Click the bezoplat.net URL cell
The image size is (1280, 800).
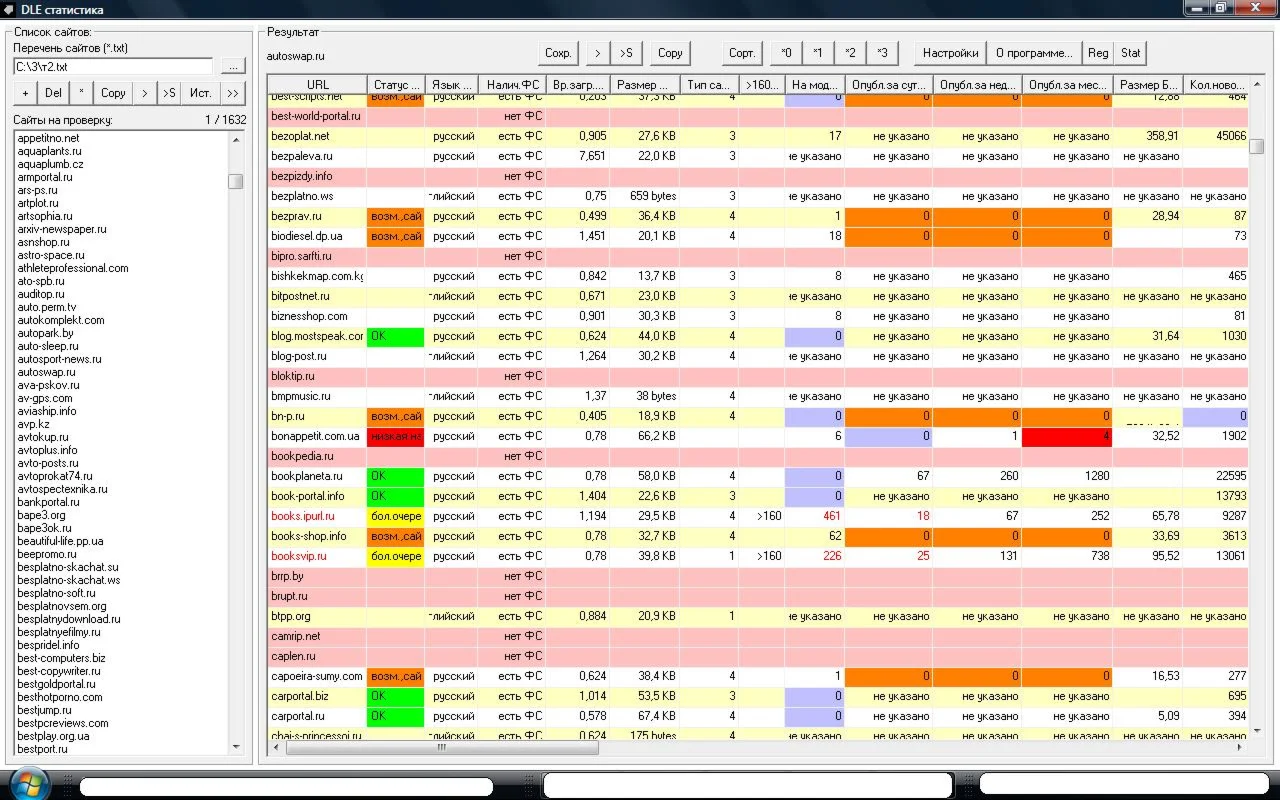317,136
